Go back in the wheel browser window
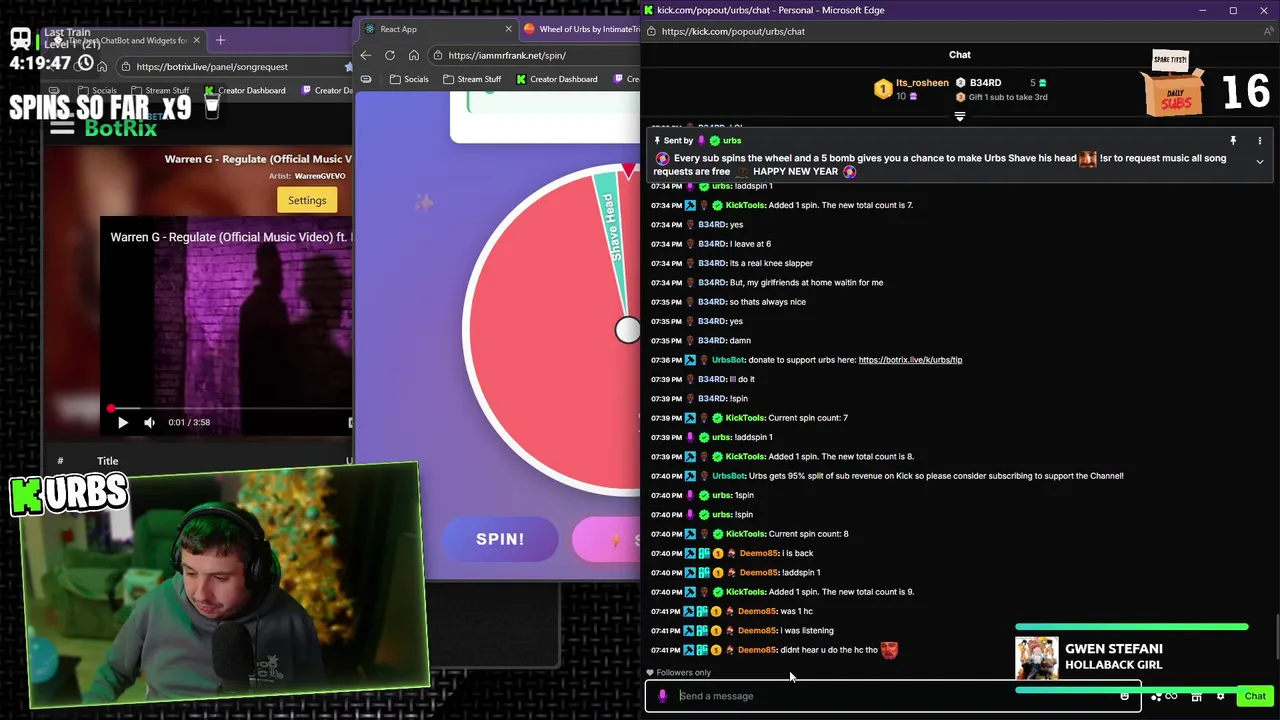Screen dimensions: 1280x720 366,55
